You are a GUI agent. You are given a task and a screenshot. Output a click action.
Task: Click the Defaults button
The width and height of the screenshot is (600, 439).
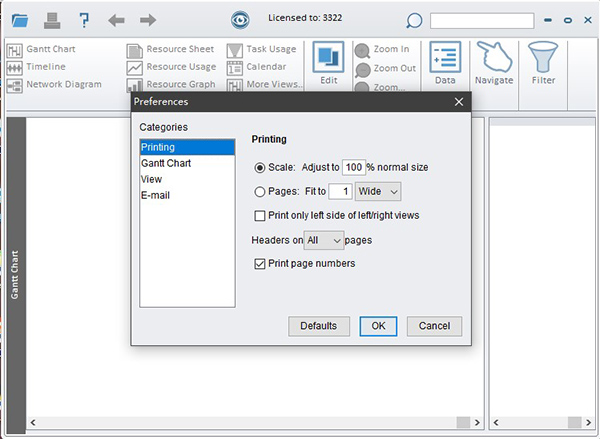pos(319,326)
